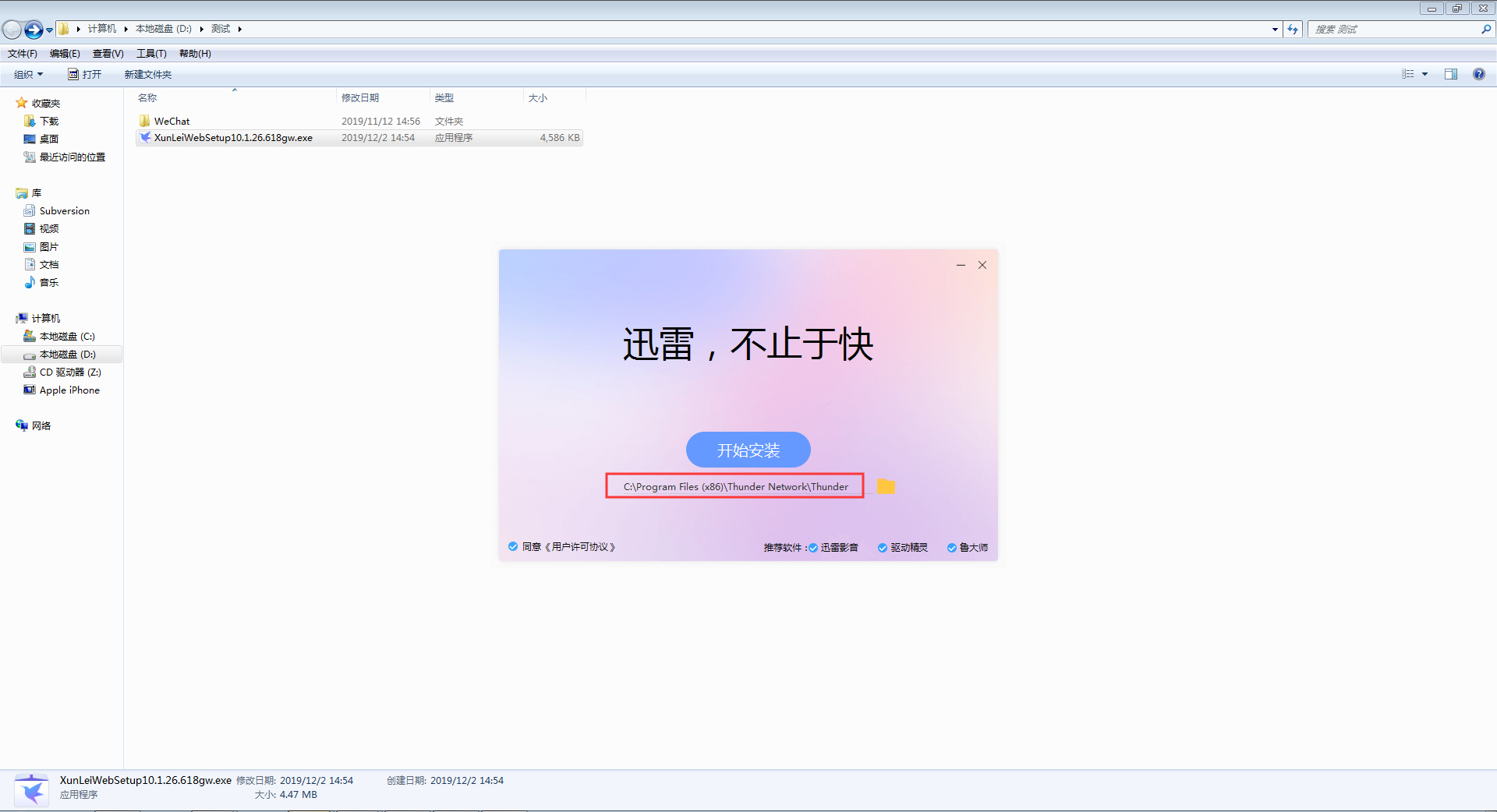Disable the 迅雷影音 recommended software checkbox

coord(812,547)
